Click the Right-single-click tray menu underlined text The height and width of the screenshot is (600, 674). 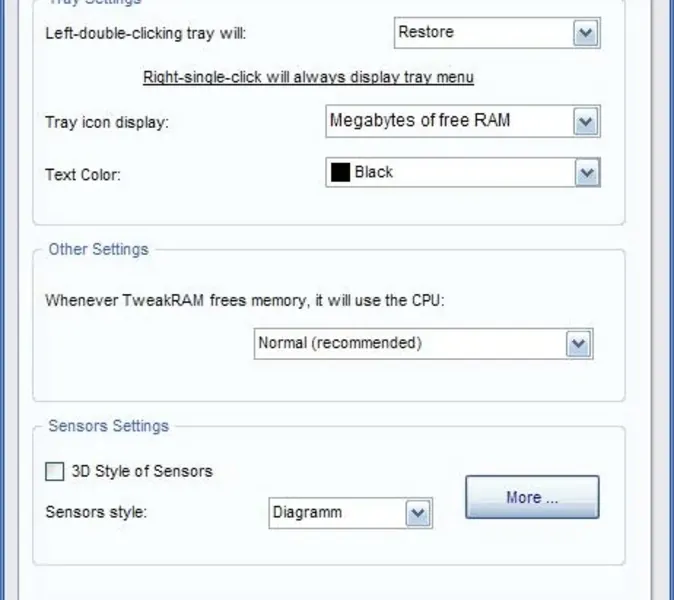click(308, 77)
